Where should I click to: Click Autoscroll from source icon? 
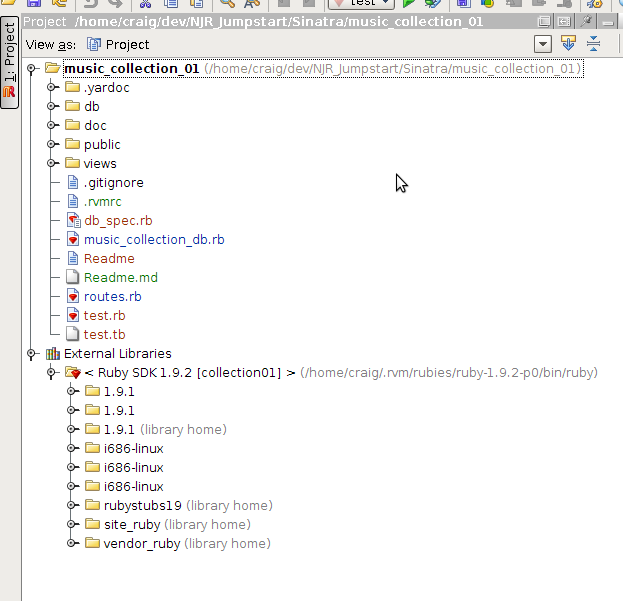click(569, 43)
